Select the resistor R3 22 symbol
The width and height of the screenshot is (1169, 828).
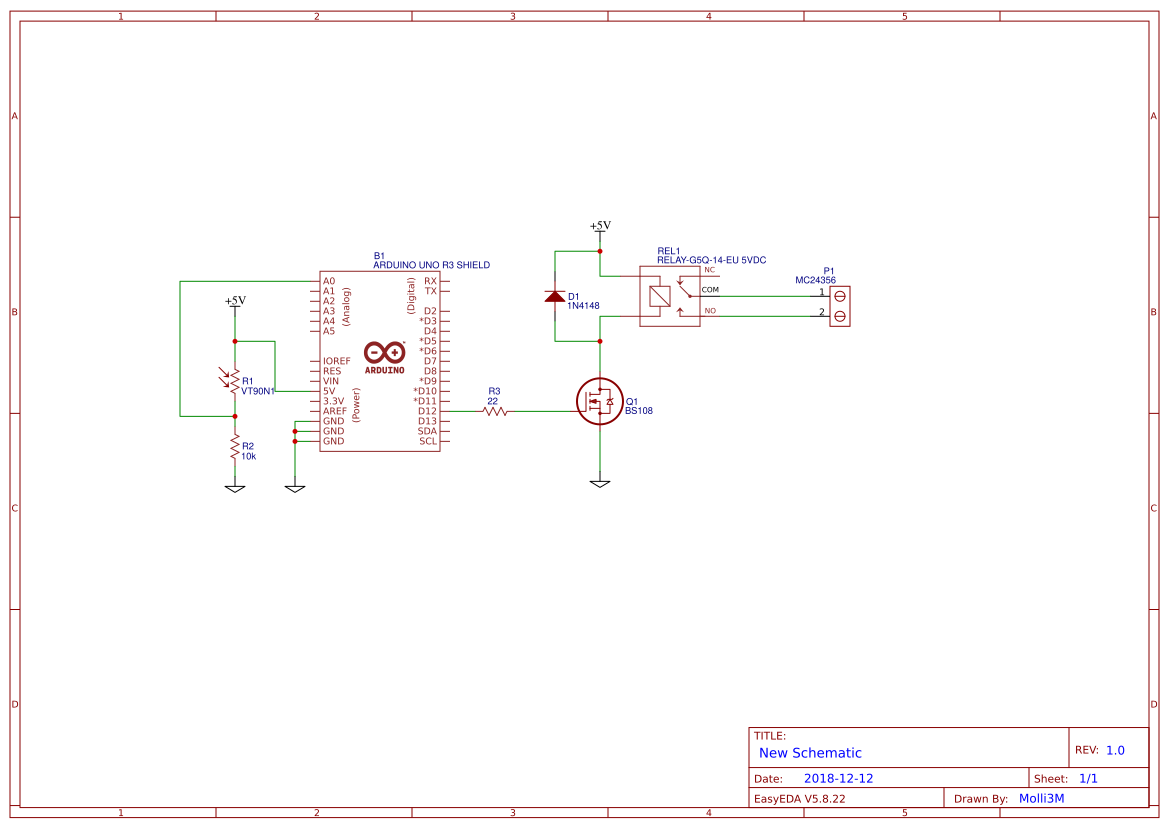coord(496,410)
